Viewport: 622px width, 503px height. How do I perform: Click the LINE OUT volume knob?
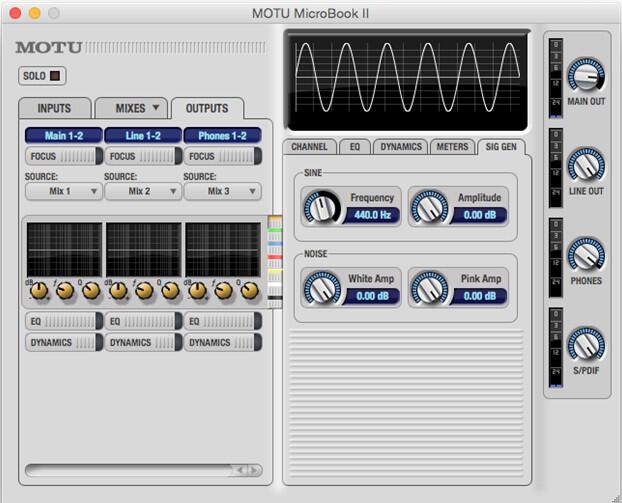coord(586,165)
